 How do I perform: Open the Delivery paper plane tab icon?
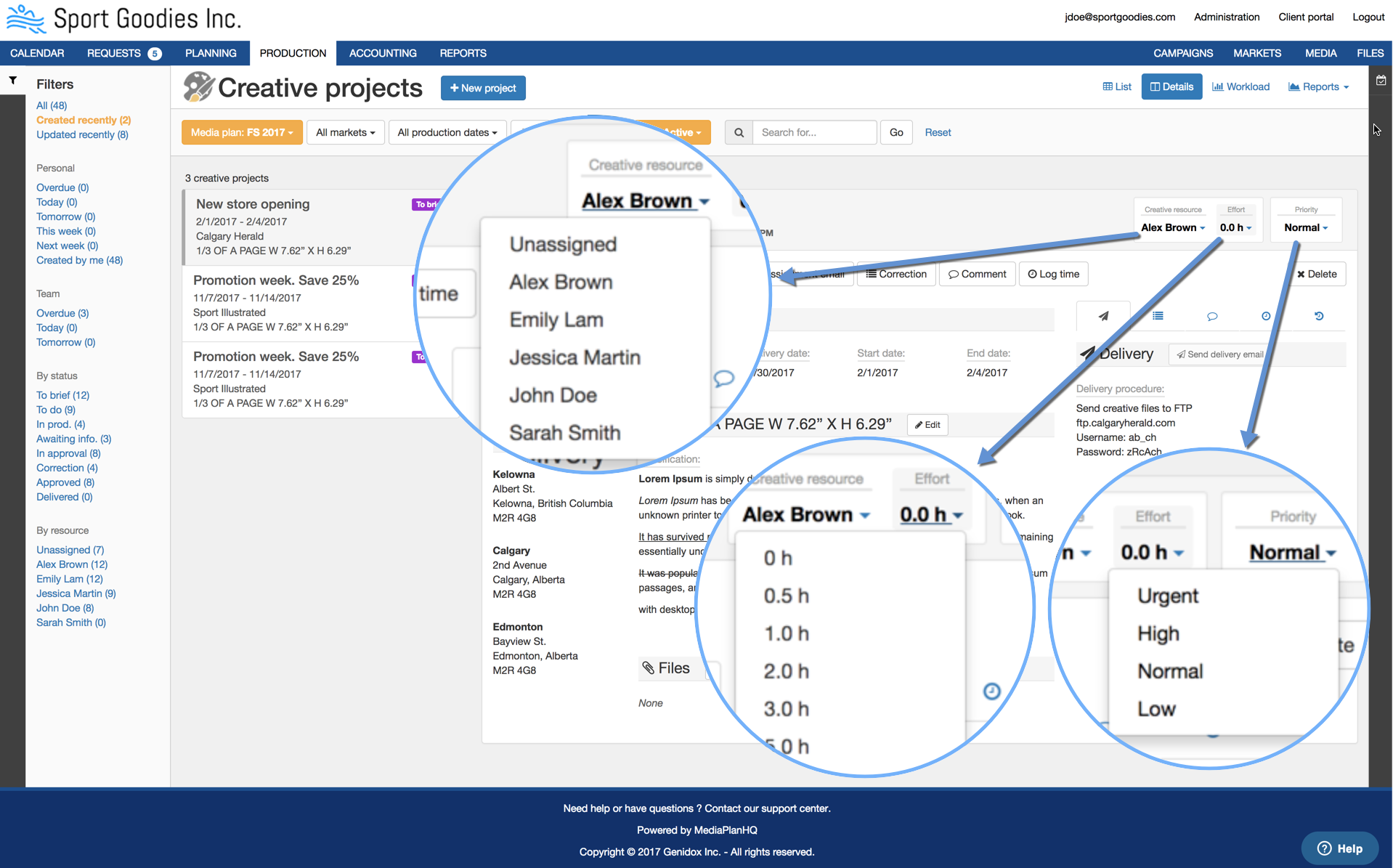1103,316
